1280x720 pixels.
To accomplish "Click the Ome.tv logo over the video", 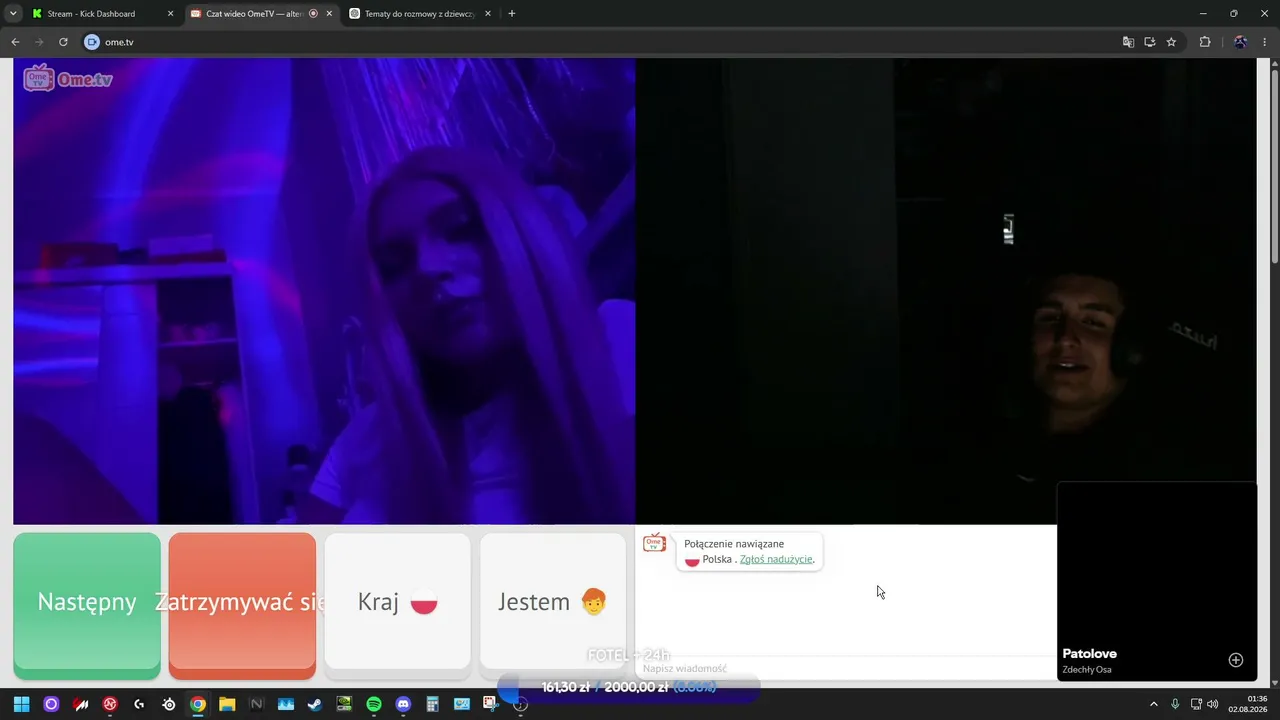I will point(68,78).
